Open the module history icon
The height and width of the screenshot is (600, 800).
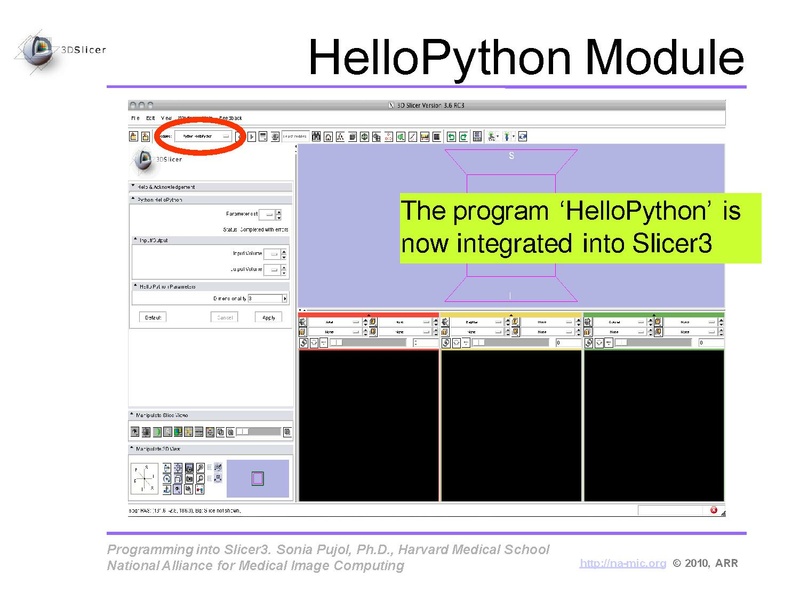[x=263, y=136]
